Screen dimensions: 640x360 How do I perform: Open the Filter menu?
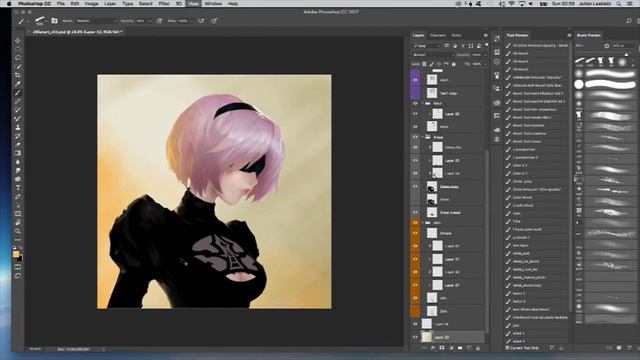164,4
